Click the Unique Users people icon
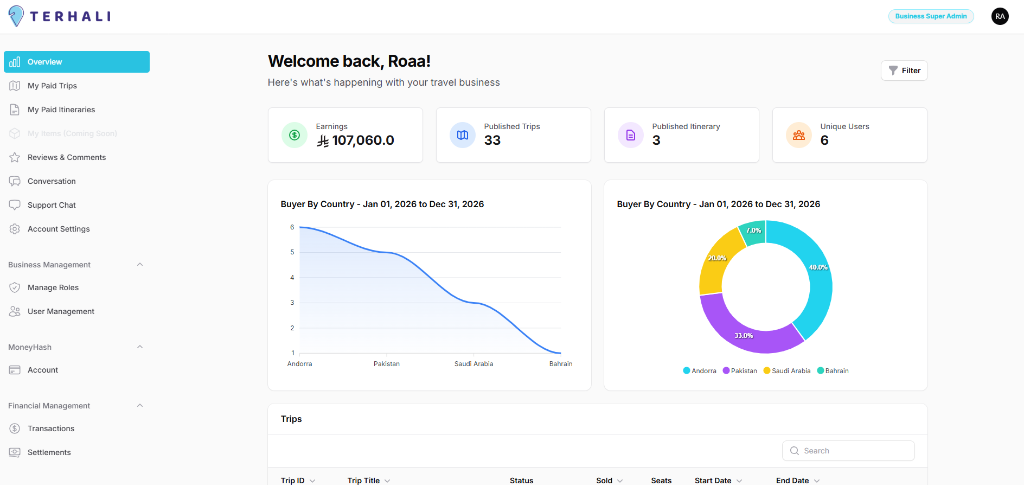The image size is (1024, 485). point(798,135)
